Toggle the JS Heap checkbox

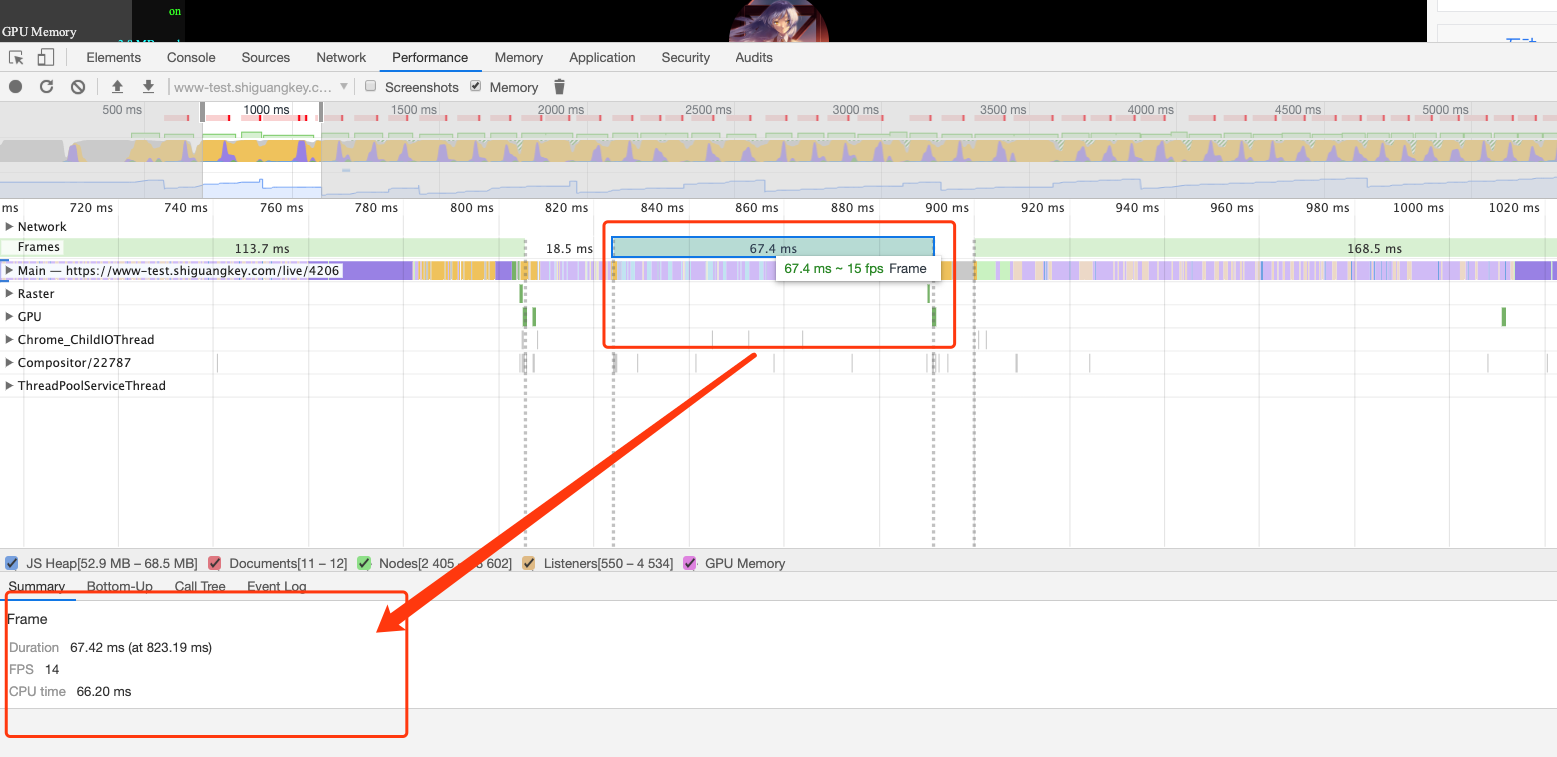pyautogui.click(x=12, y=563)
